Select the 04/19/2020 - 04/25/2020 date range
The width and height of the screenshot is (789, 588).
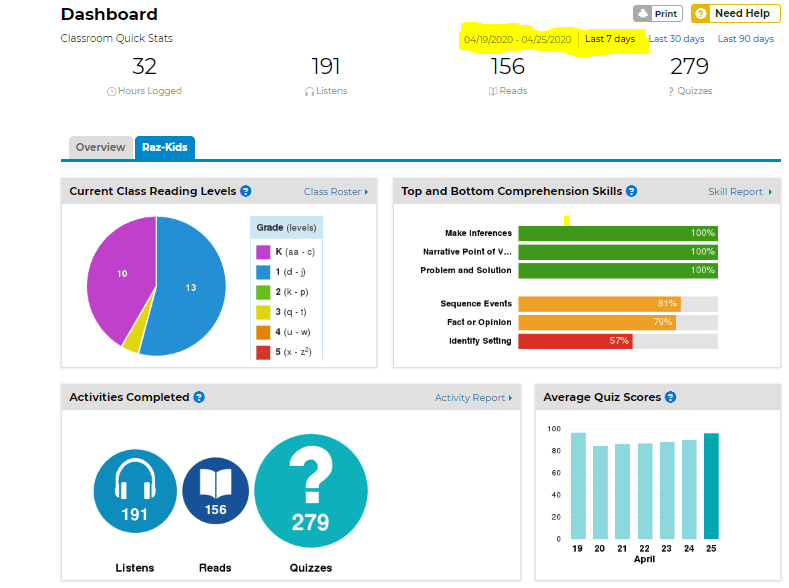pyautogui.click(x=517, y=39)
